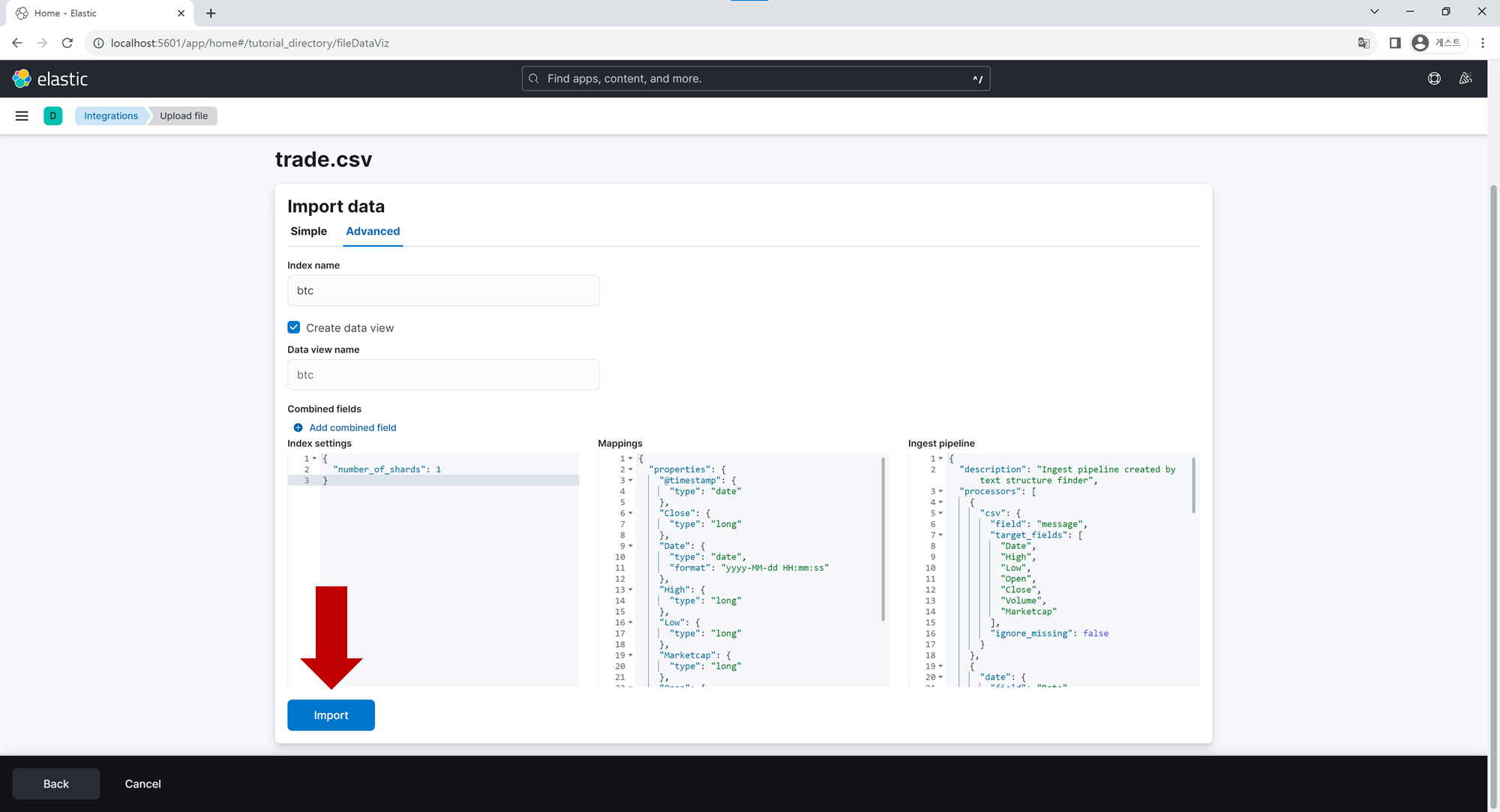1500x812 pixels.
Task: Open the help menu lifebuoy icon
Action: coord(1434,79)
